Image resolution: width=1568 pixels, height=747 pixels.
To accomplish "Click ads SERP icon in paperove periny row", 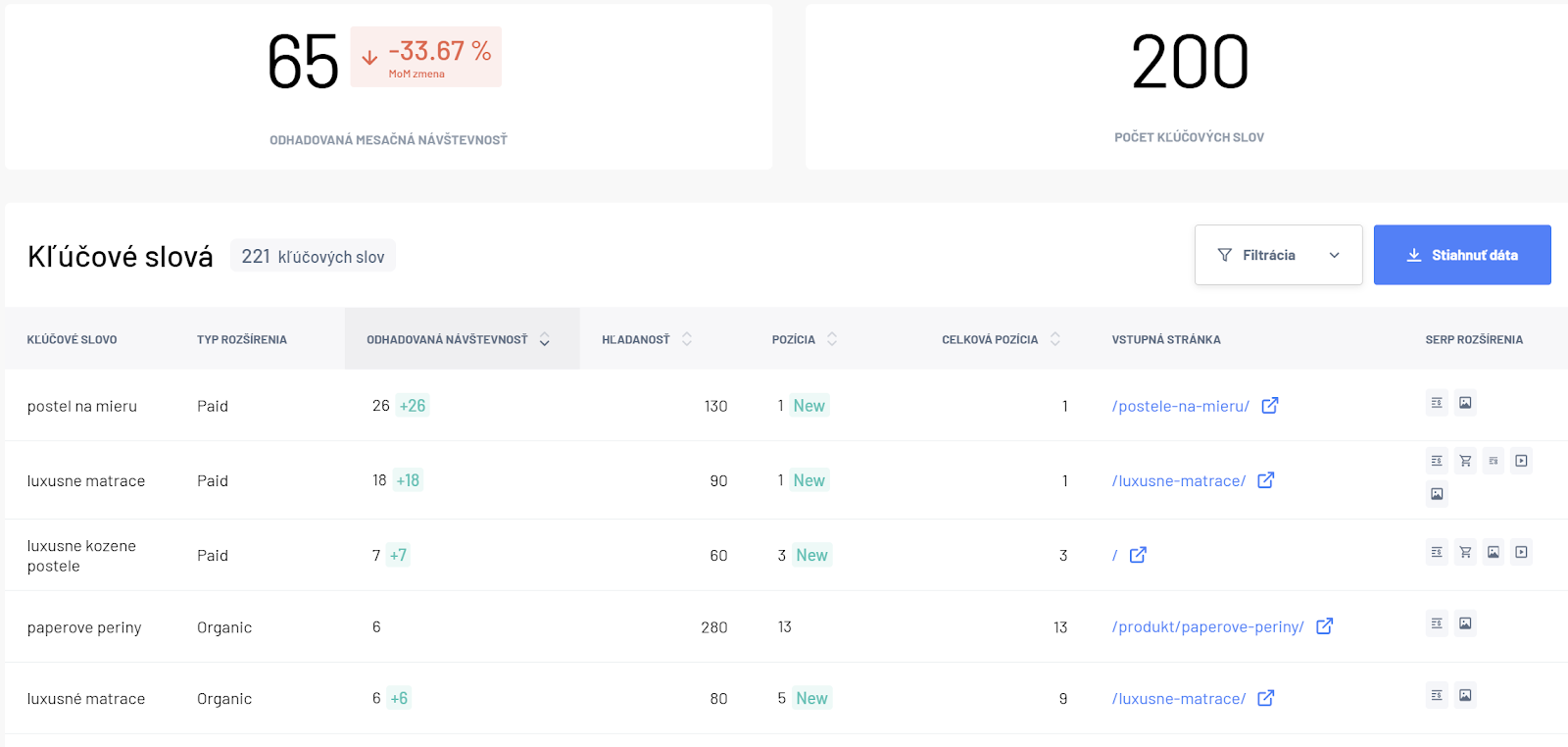I will click(1437, 623).
